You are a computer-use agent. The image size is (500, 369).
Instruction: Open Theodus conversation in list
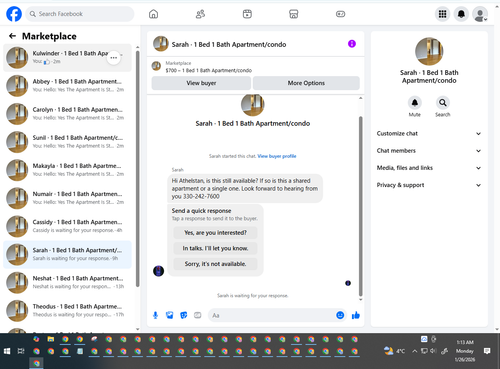67,311
